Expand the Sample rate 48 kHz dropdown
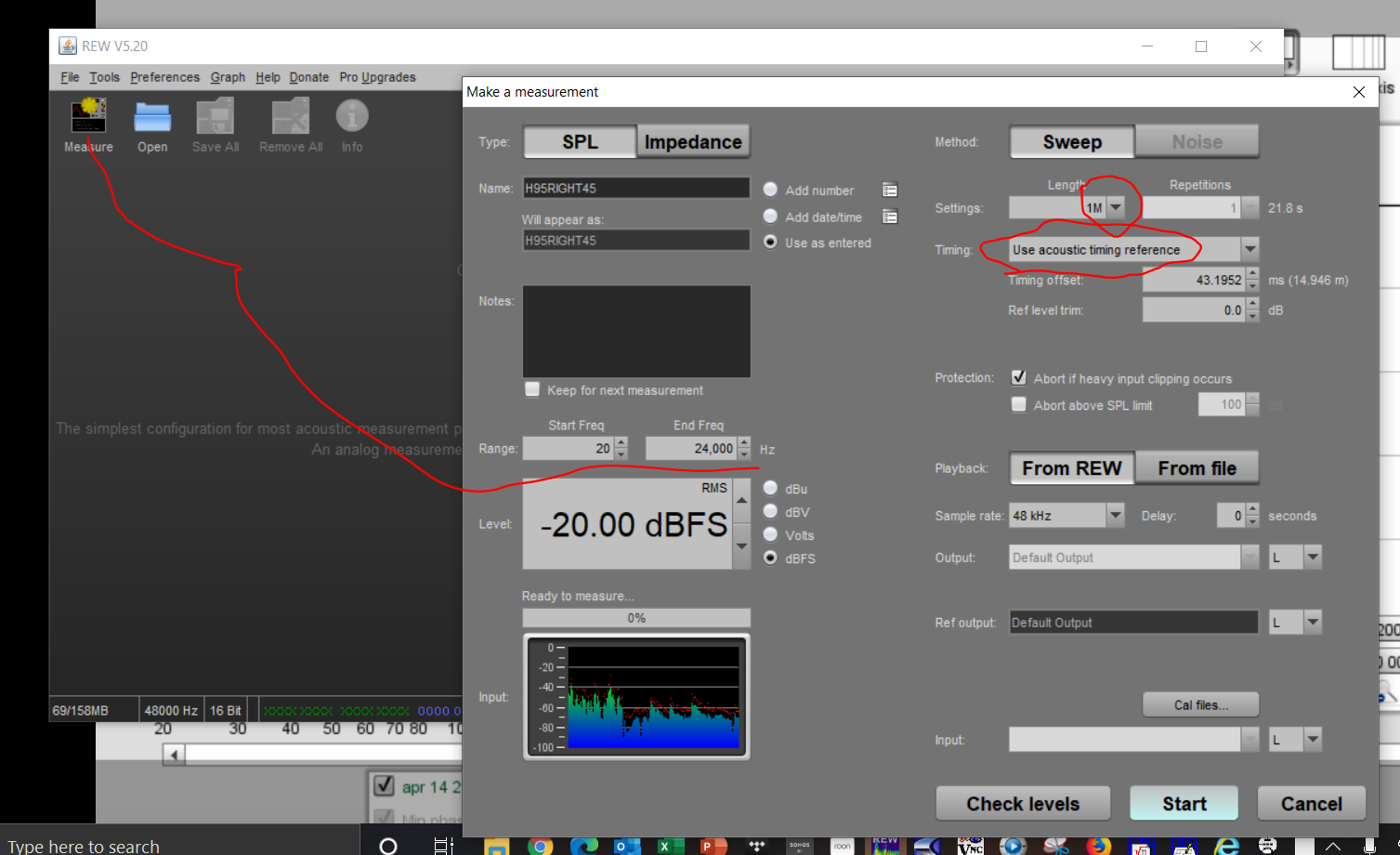This screenshot has height=855, width=1400. tap(1115, 516)
